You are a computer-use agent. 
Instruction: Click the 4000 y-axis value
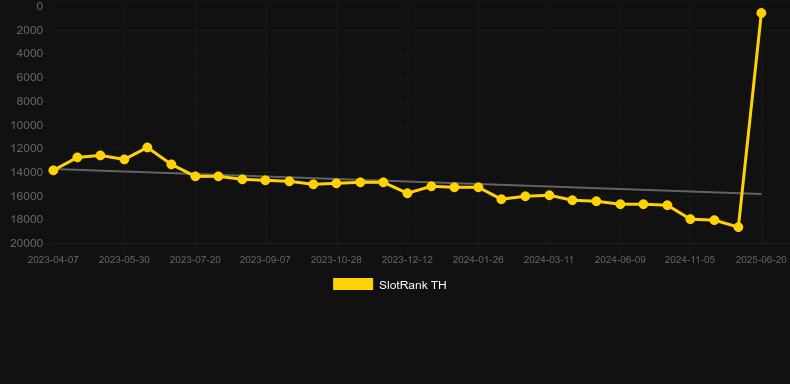31,53
